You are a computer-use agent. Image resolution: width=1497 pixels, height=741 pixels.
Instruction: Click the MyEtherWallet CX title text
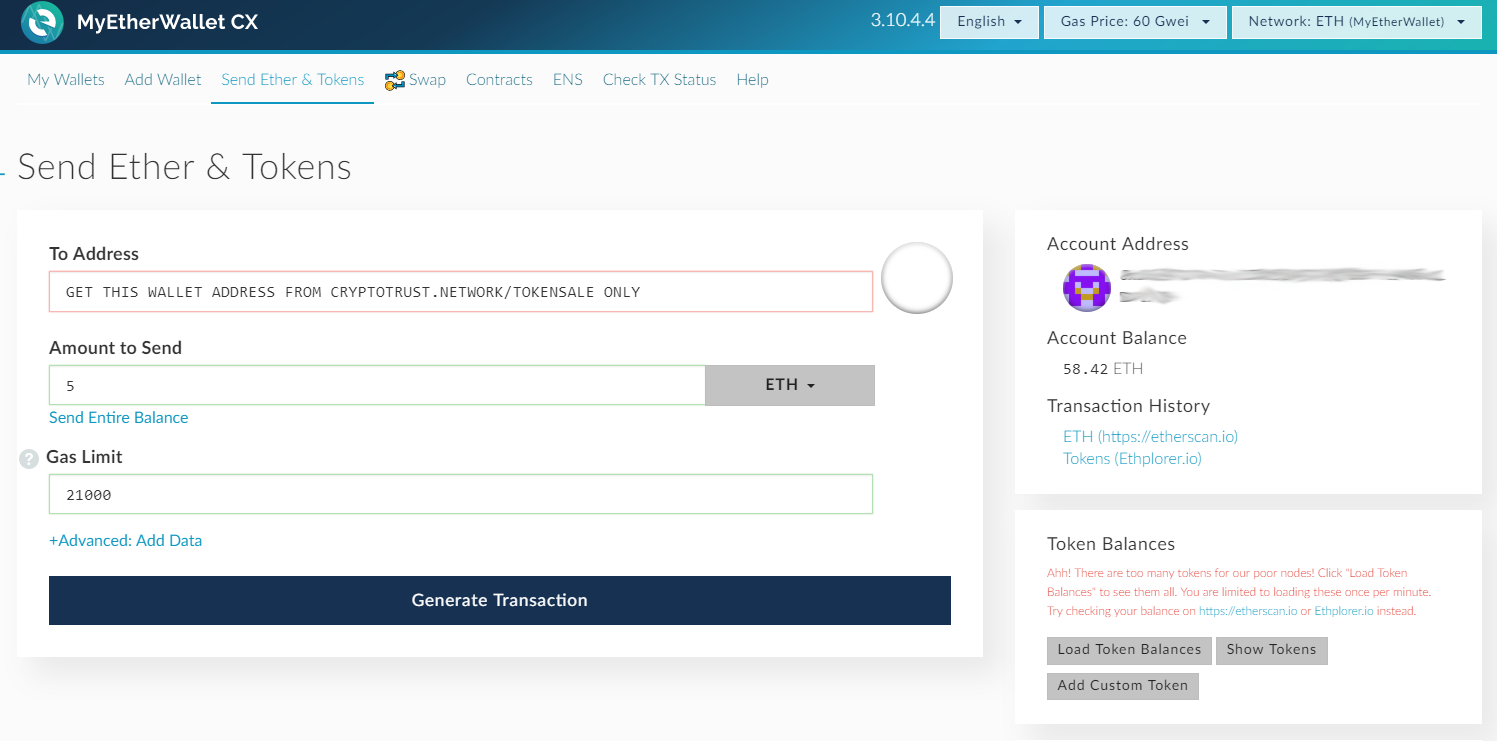[167, 21]
